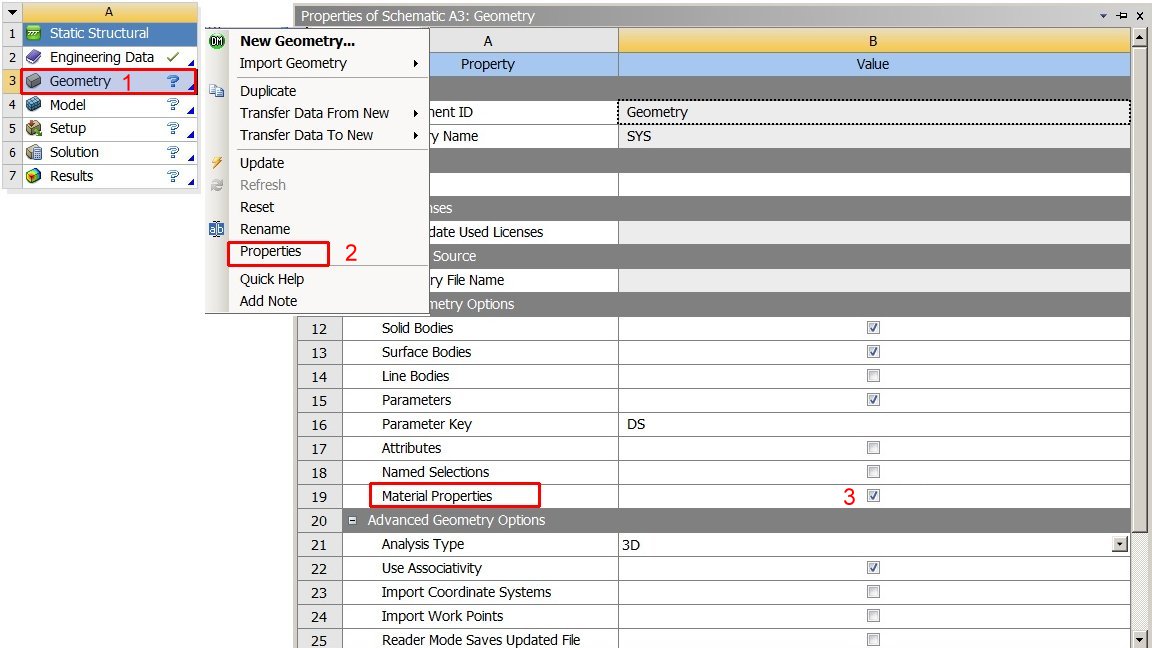Click Model row question mark status icon

pyautogui.click(x=173, y=105)
